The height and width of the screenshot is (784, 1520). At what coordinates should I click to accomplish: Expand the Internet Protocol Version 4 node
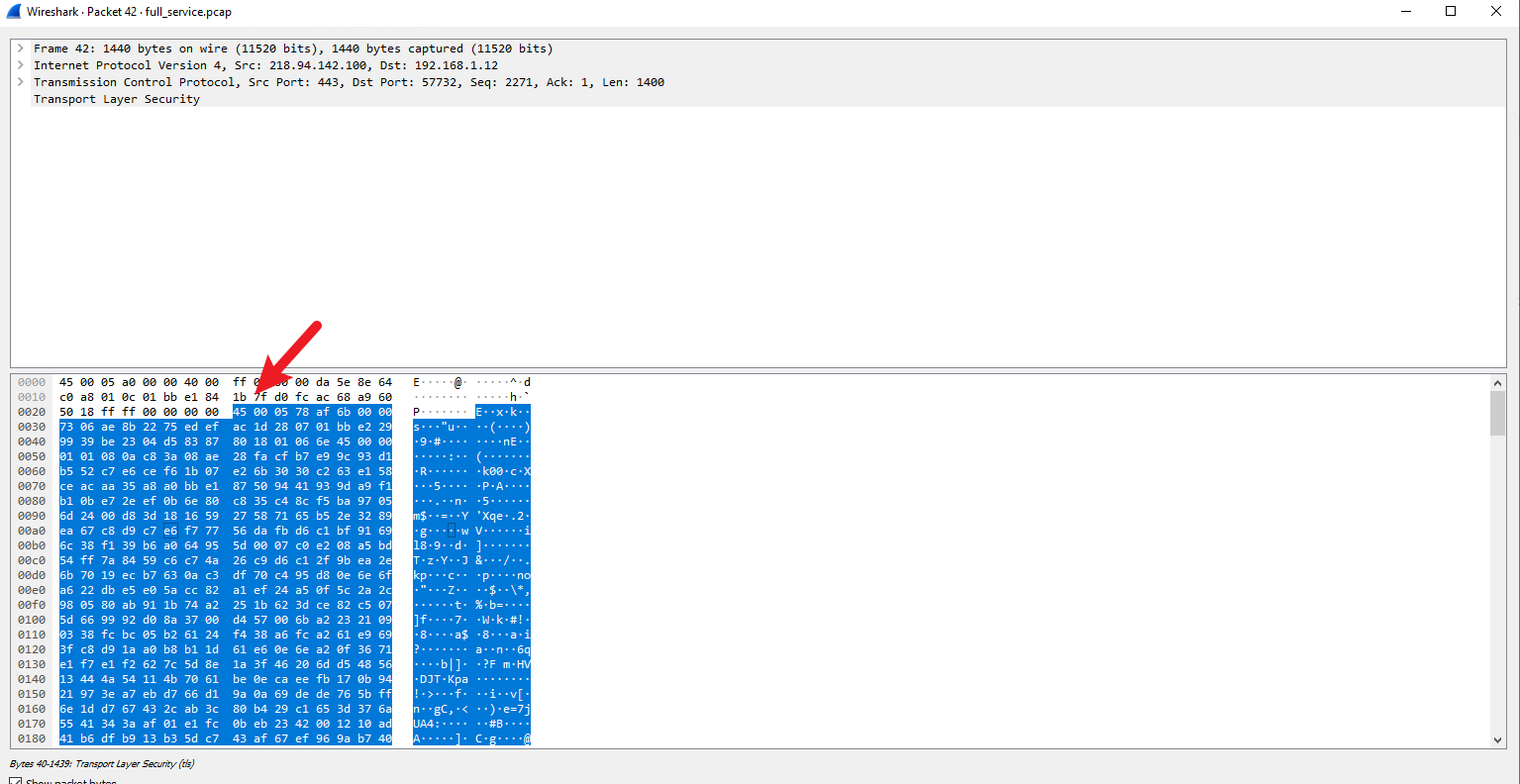click(x=20, y=65)
